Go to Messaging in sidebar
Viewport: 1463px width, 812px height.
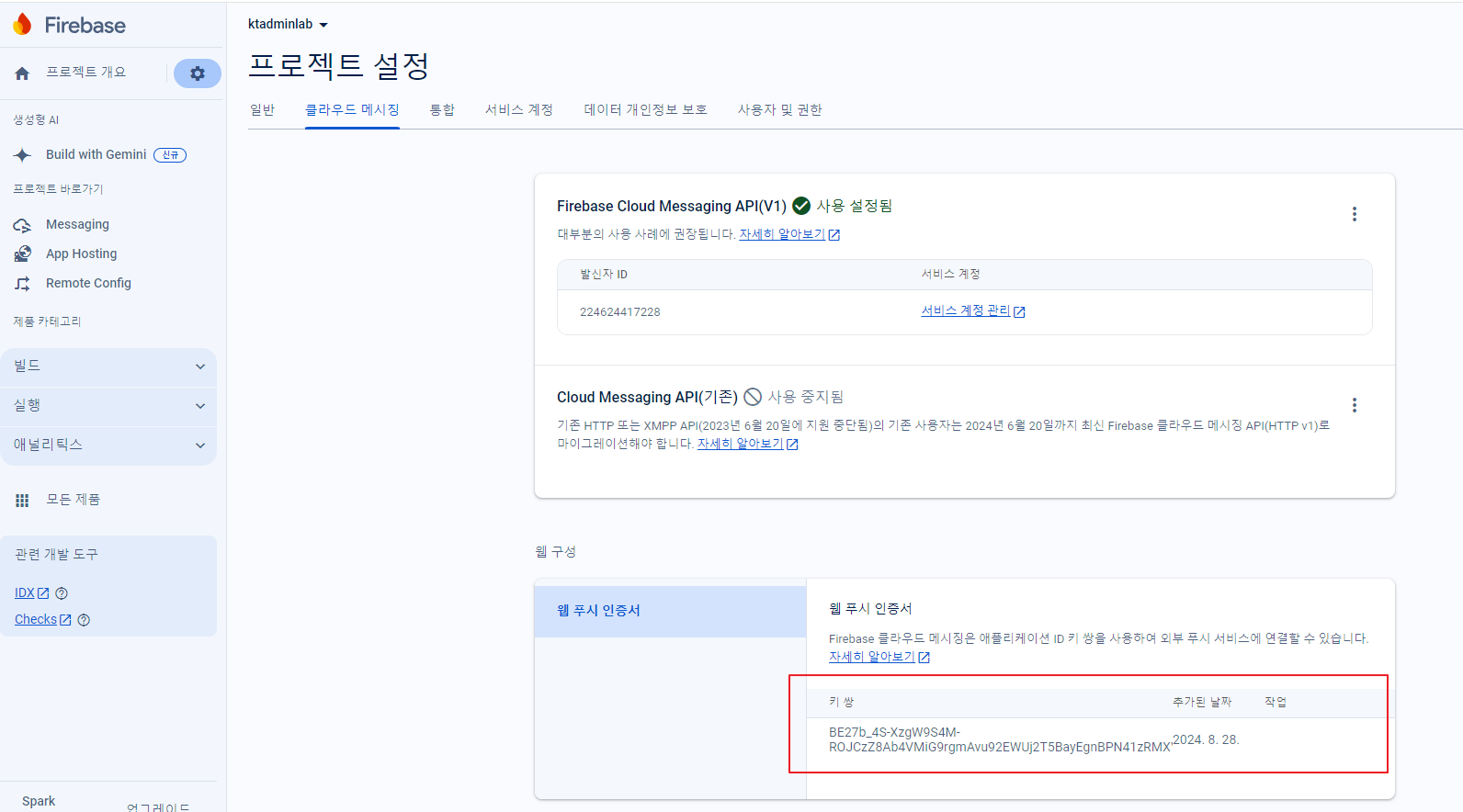[x=77, y=225]
